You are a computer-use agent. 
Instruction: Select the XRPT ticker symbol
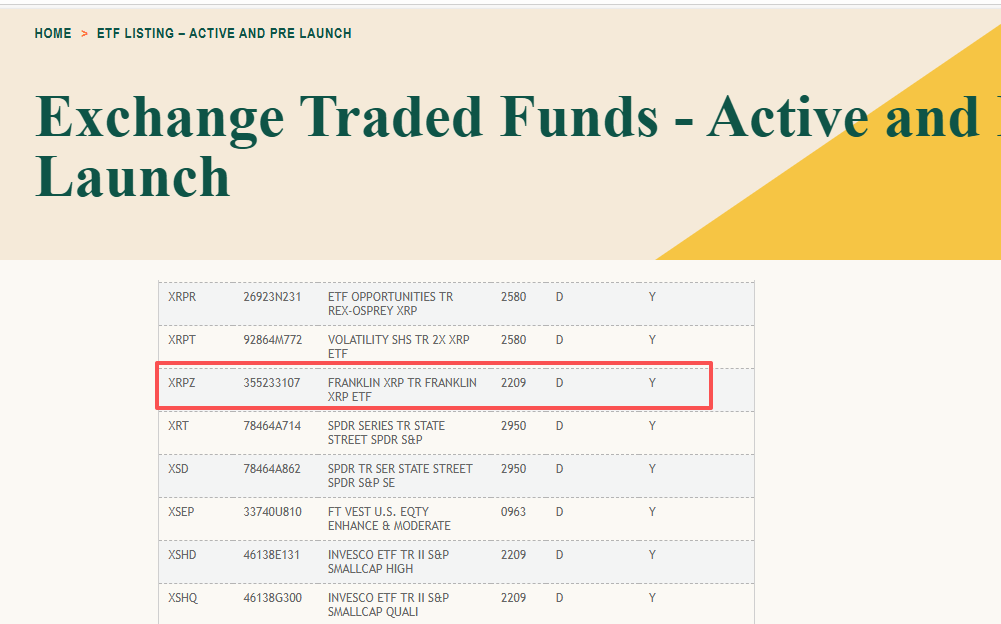pos(182,340)
